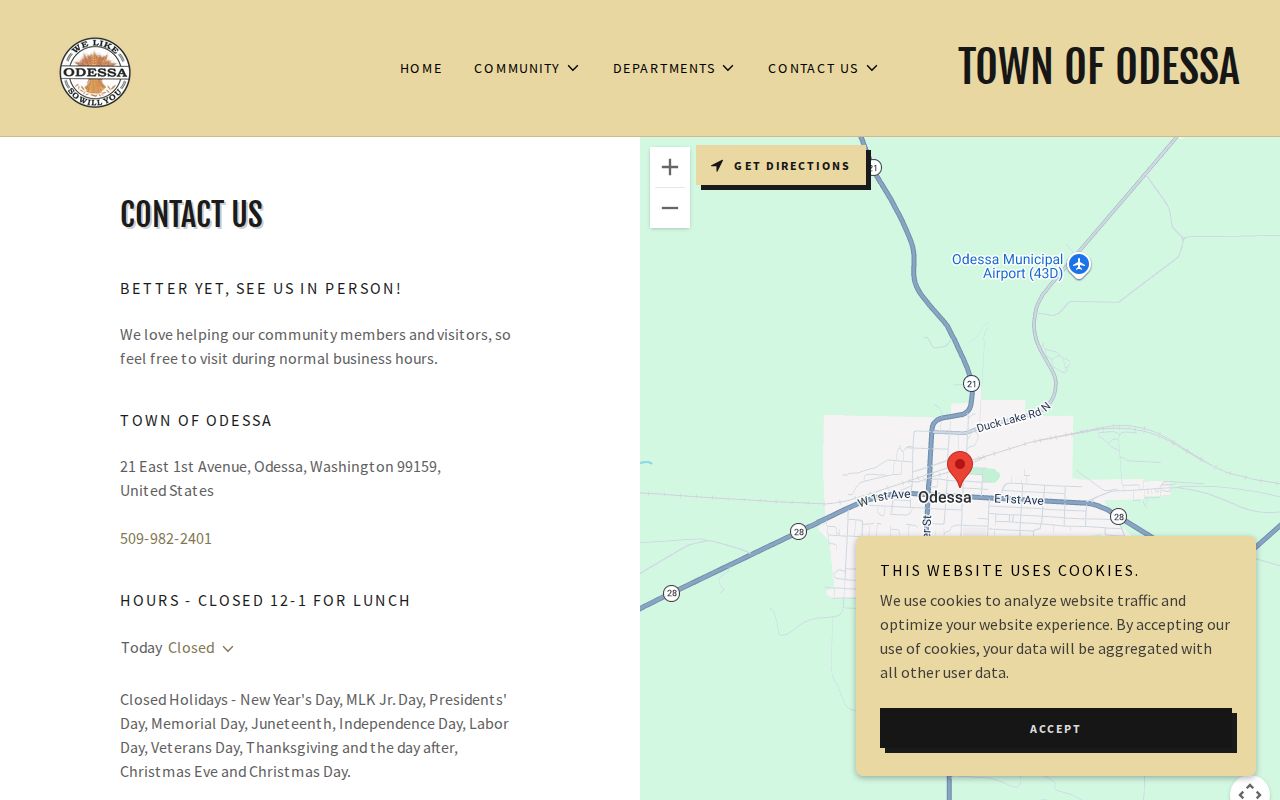Click the 21 East 1st Avenue address text

coord(280,478)
